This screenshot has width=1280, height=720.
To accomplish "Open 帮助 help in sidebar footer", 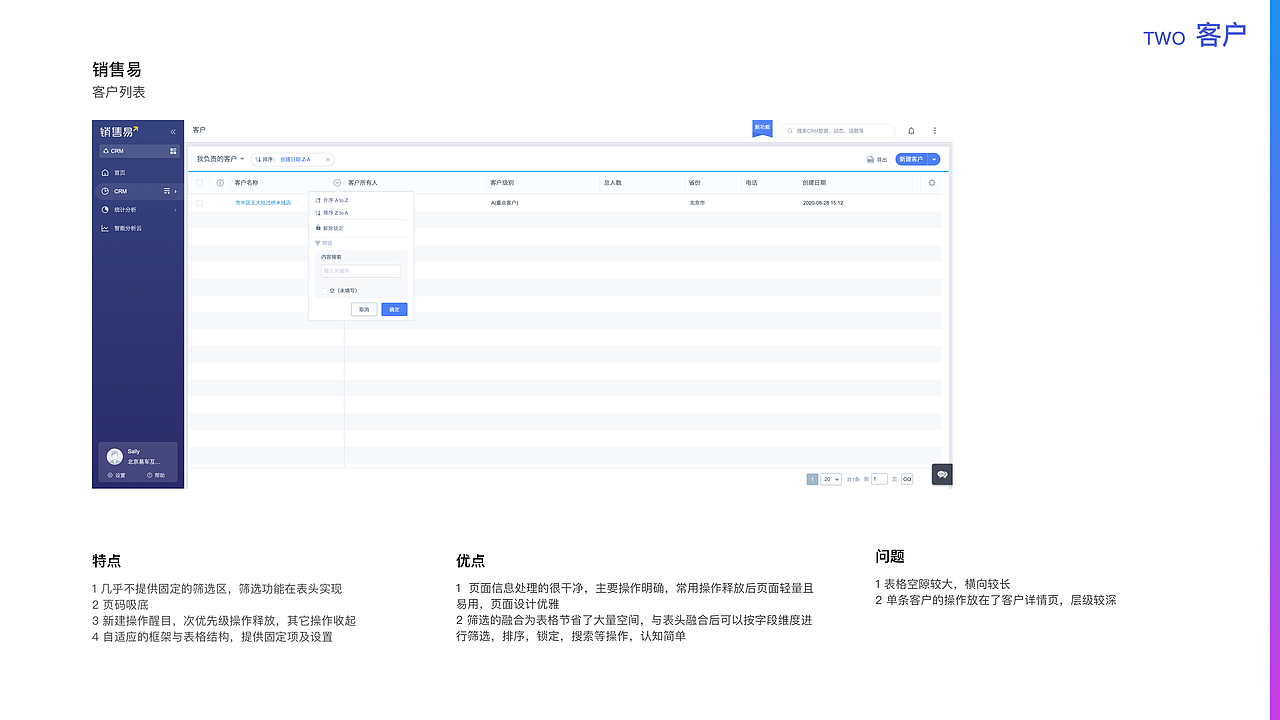I will click(x=156, y=475).
